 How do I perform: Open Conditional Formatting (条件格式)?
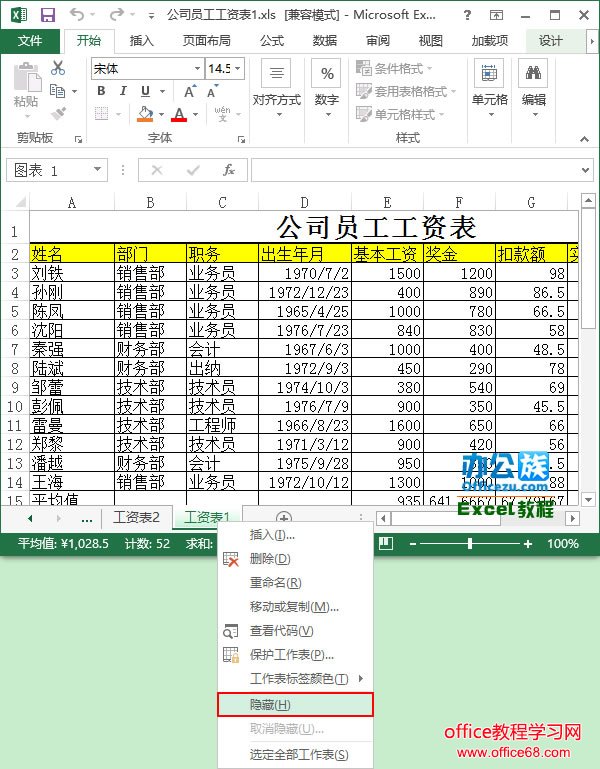click(394, 68)
